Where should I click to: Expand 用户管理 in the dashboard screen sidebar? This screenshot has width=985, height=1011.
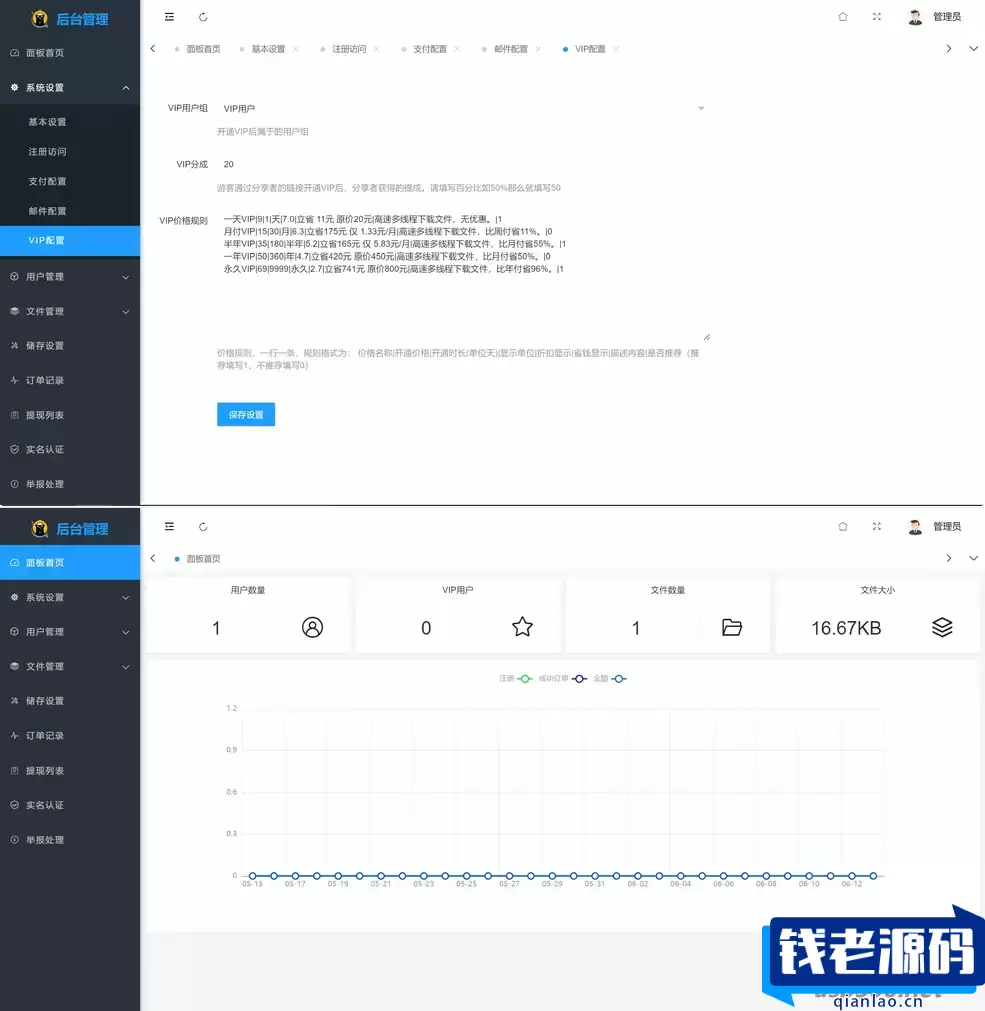tap(70, 632)
